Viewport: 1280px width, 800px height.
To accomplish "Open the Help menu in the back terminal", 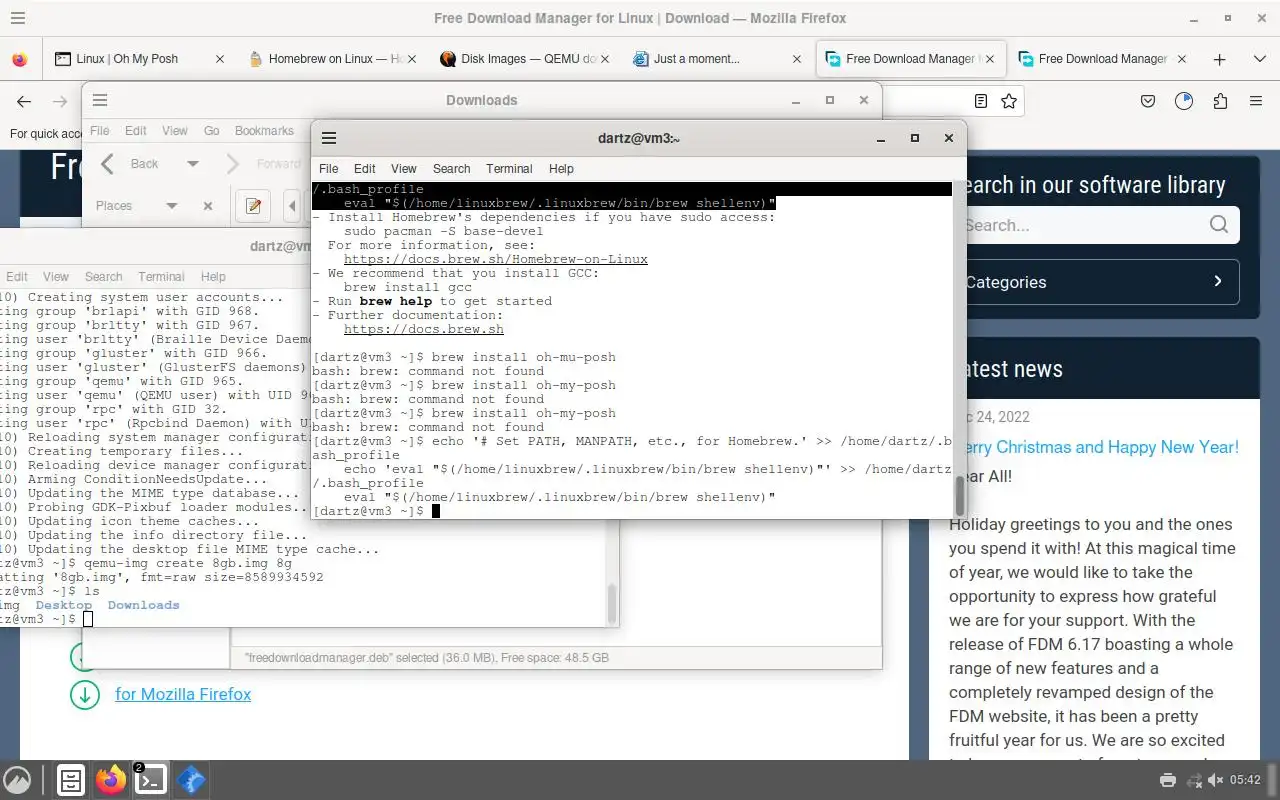I will tap(213, 277).
